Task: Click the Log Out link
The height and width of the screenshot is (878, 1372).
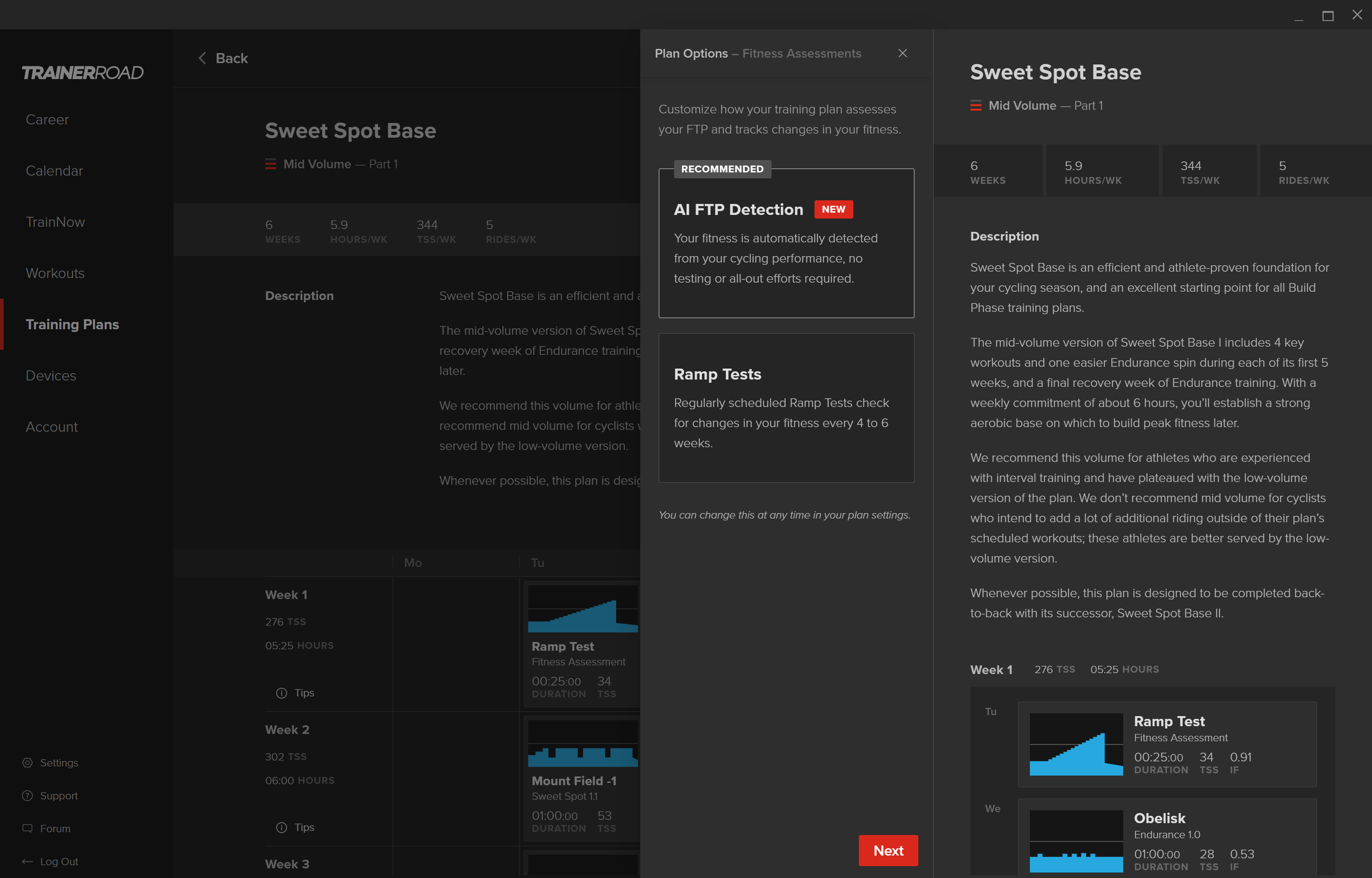Action: click(59, 862)
